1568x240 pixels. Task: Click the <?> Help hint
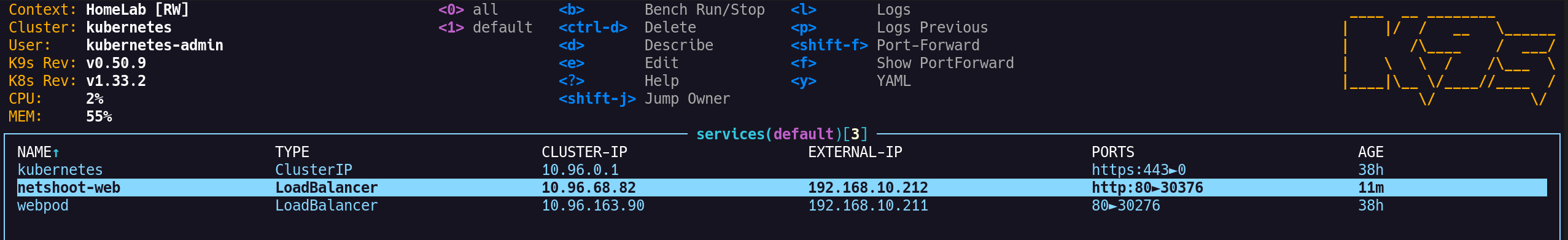(x=619, y=81)
